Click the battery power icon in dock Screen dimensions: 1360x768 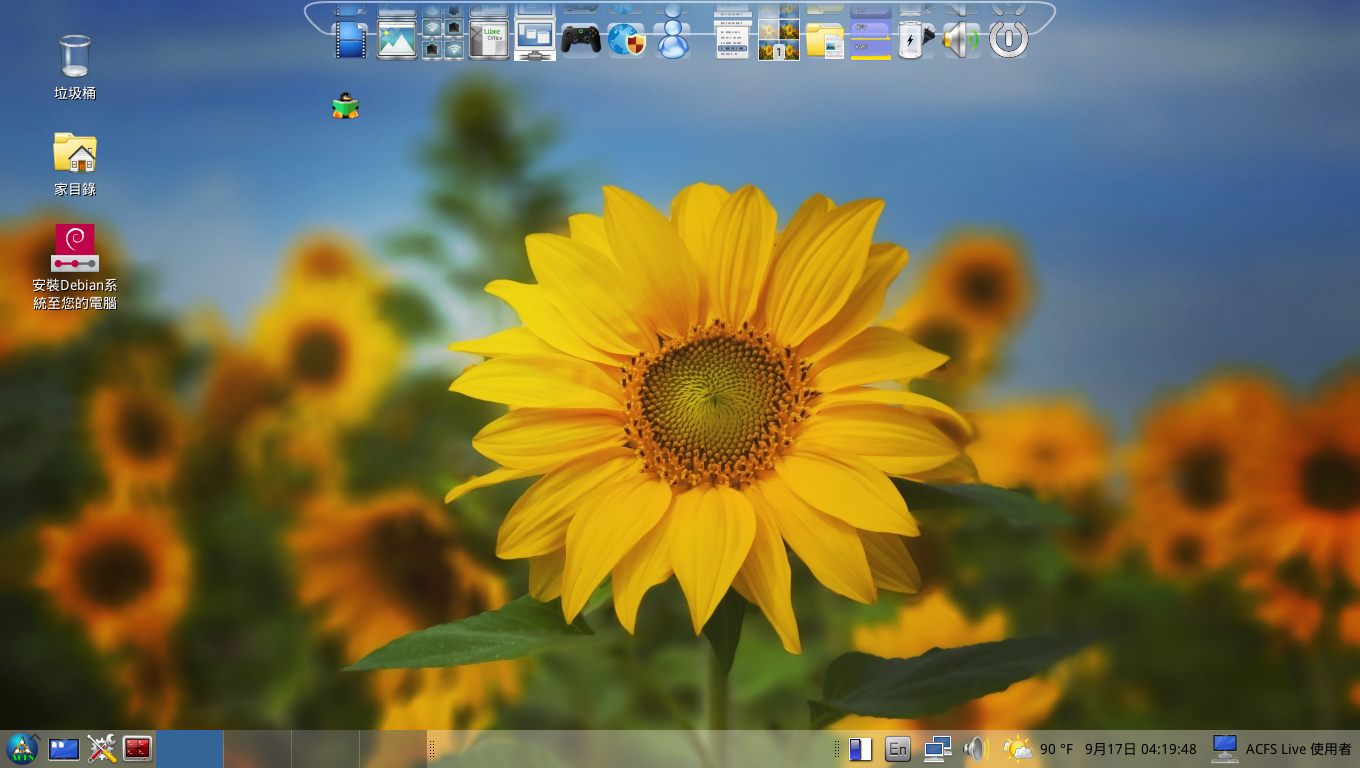[x=914, y=40]
